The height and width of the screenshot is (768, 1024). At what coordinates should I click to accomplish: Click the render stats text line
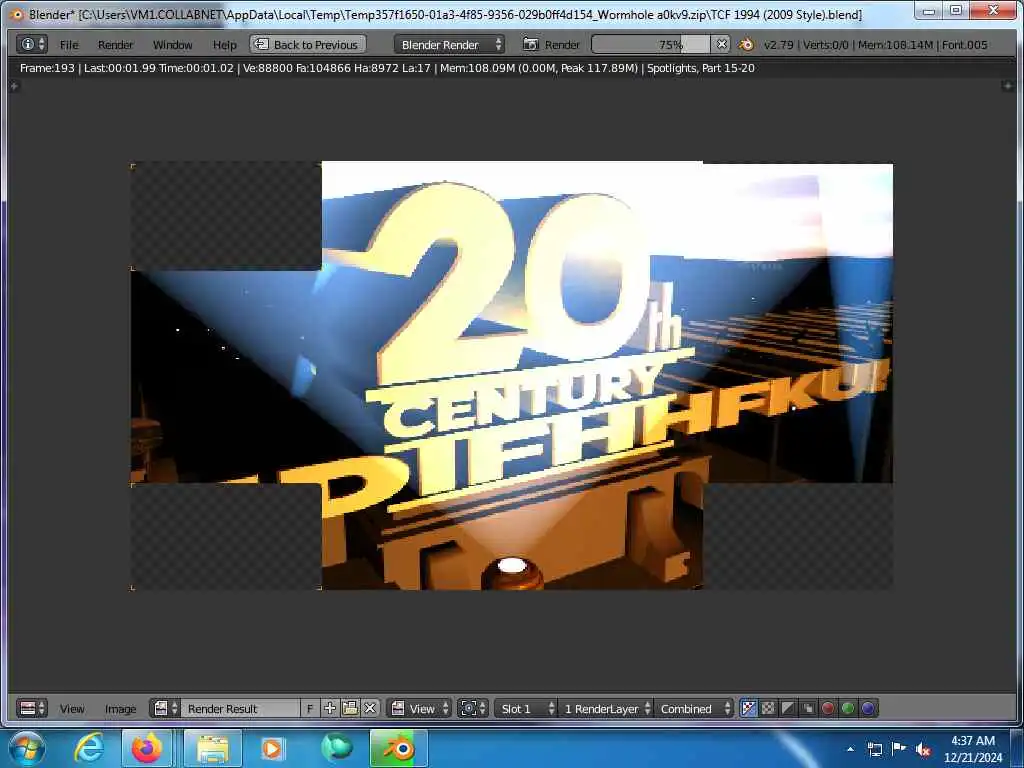[x=387, y=68]
